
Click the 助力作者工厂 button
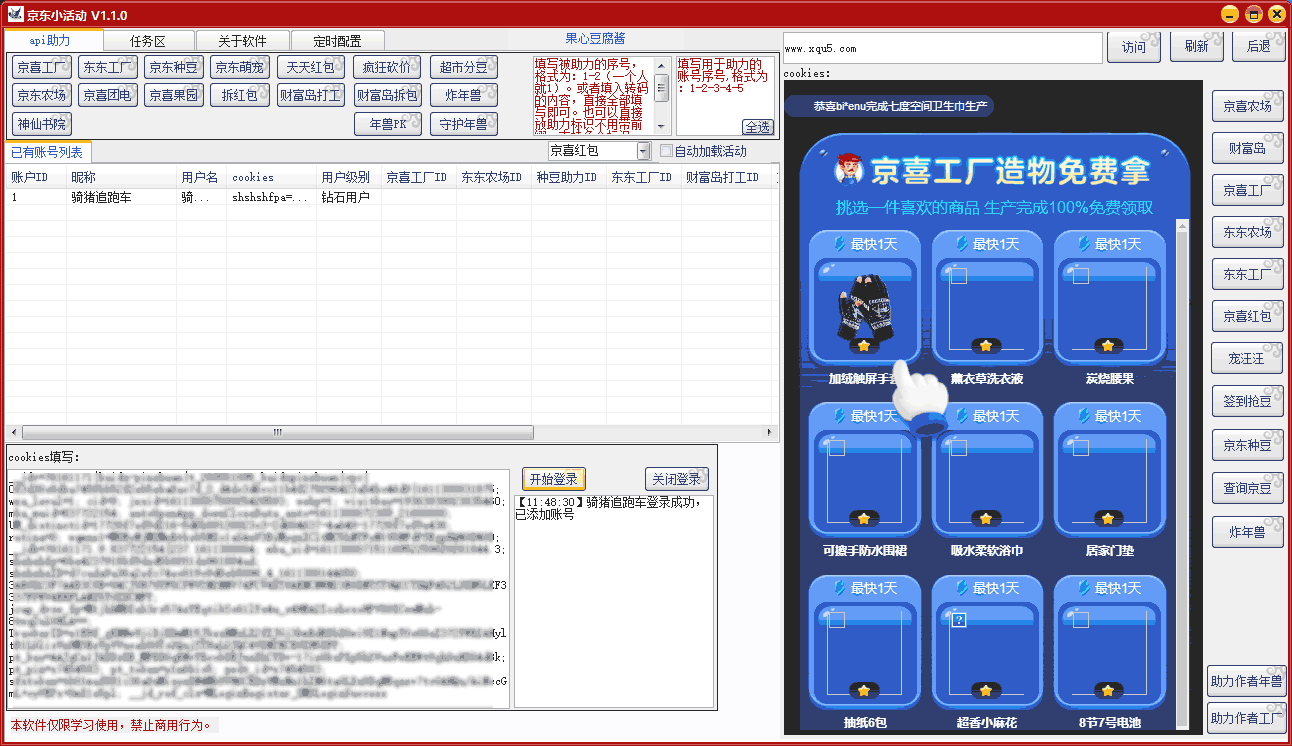click(x=1246, y=718)
